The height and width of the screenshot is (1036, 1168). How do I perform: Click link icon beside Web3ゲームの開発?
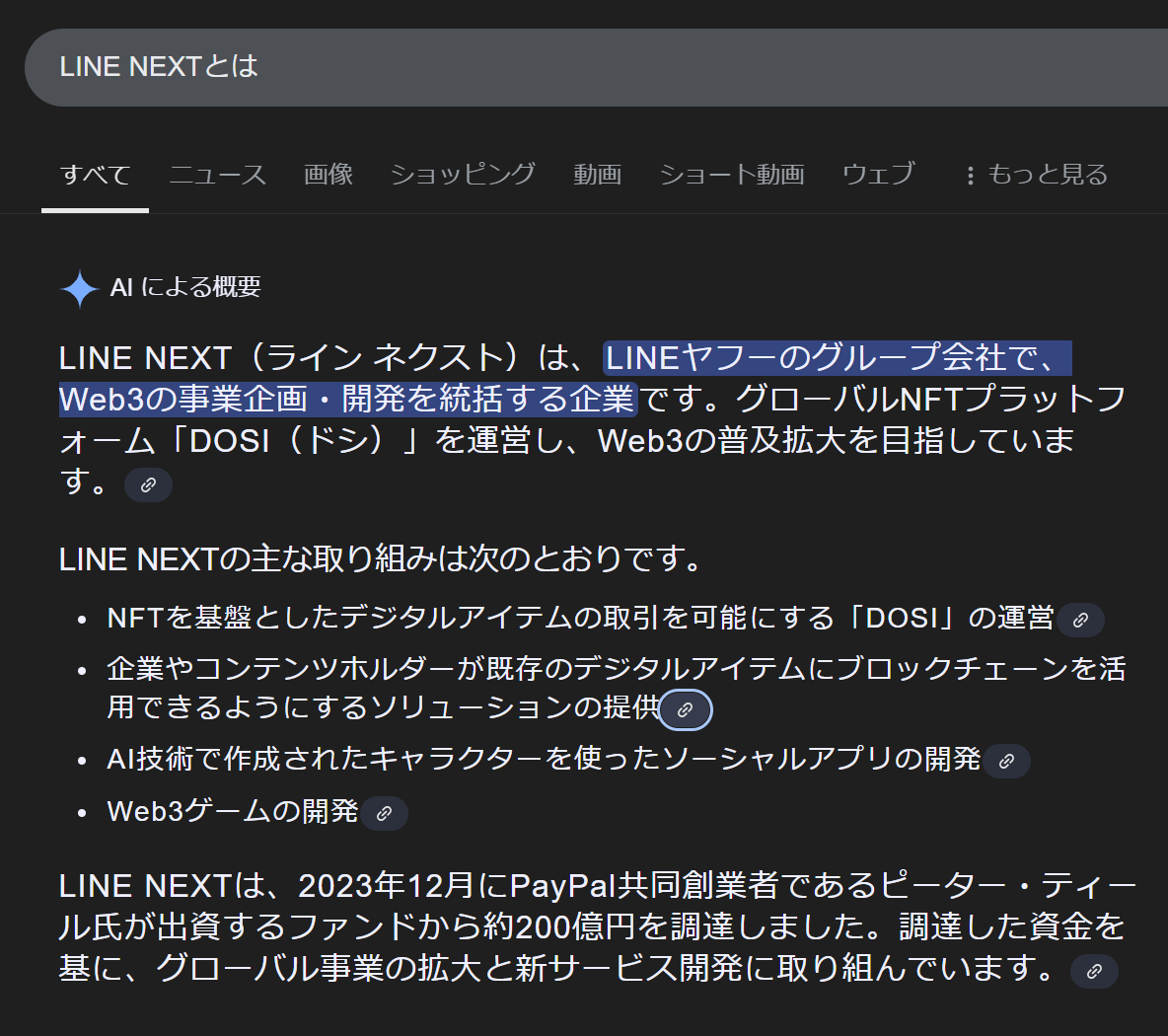(x=384, y=813)
